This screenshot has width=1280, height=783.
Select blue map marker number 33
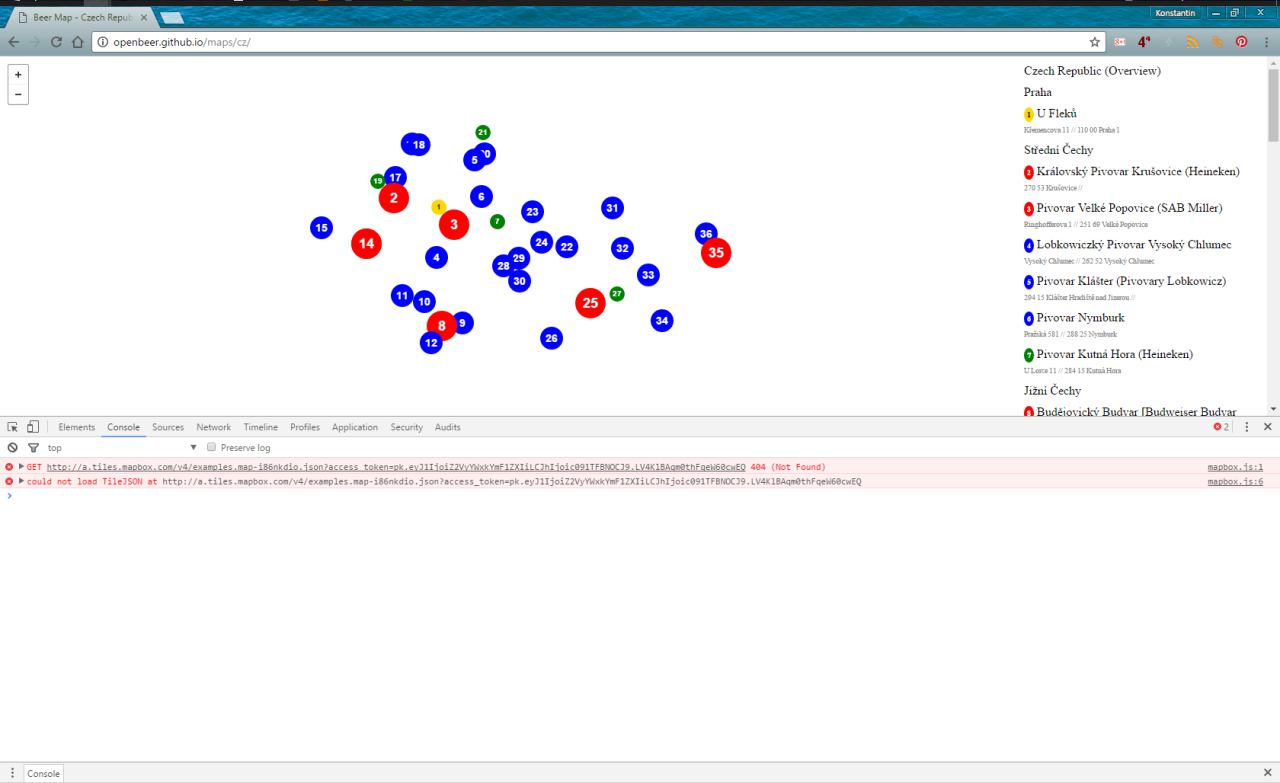point(648,275)
